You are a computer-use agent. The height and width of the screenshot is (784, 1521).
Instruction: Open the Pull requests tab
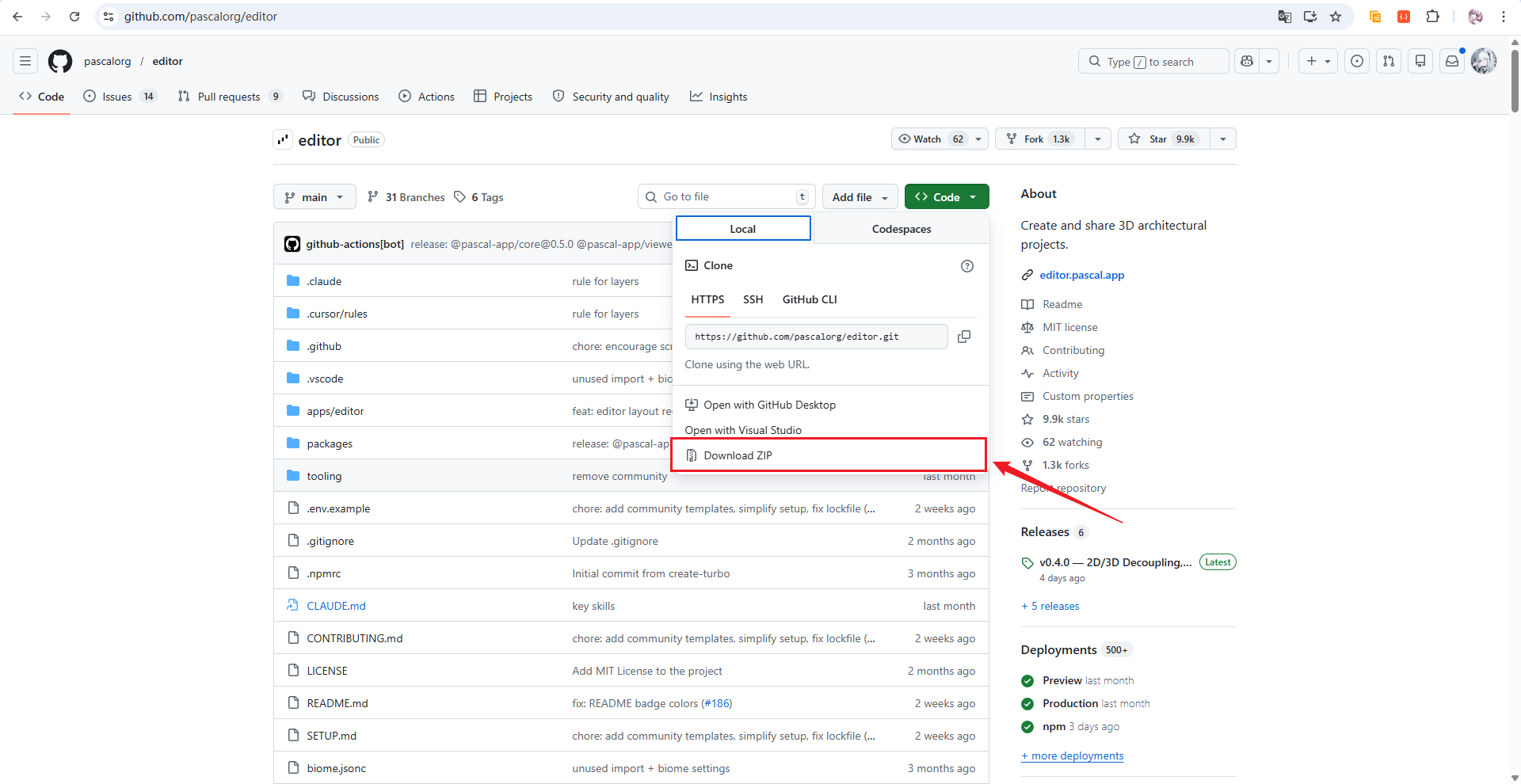tap(229, 97)
